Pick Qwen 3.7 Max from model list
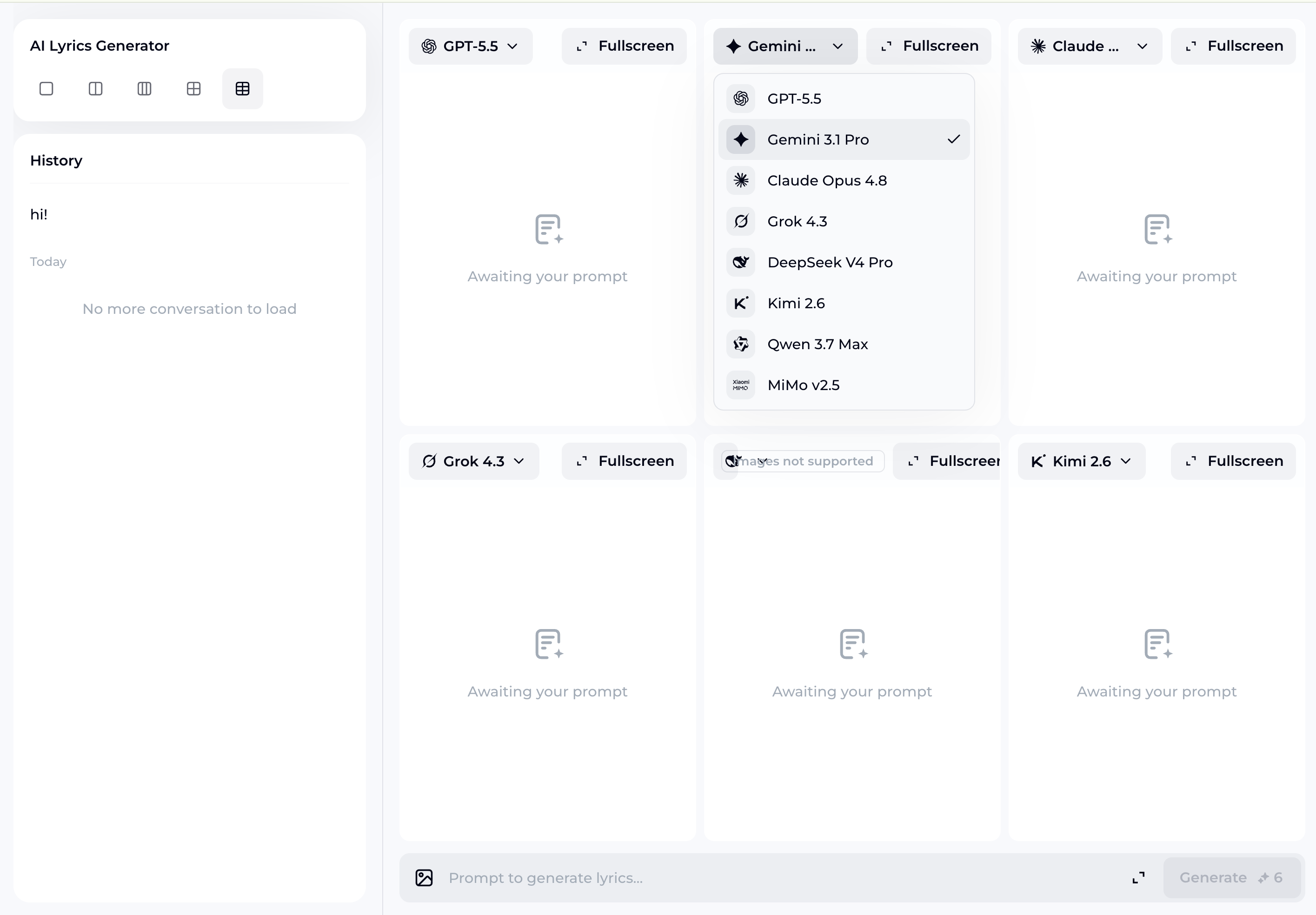 (x=844, y=345)
